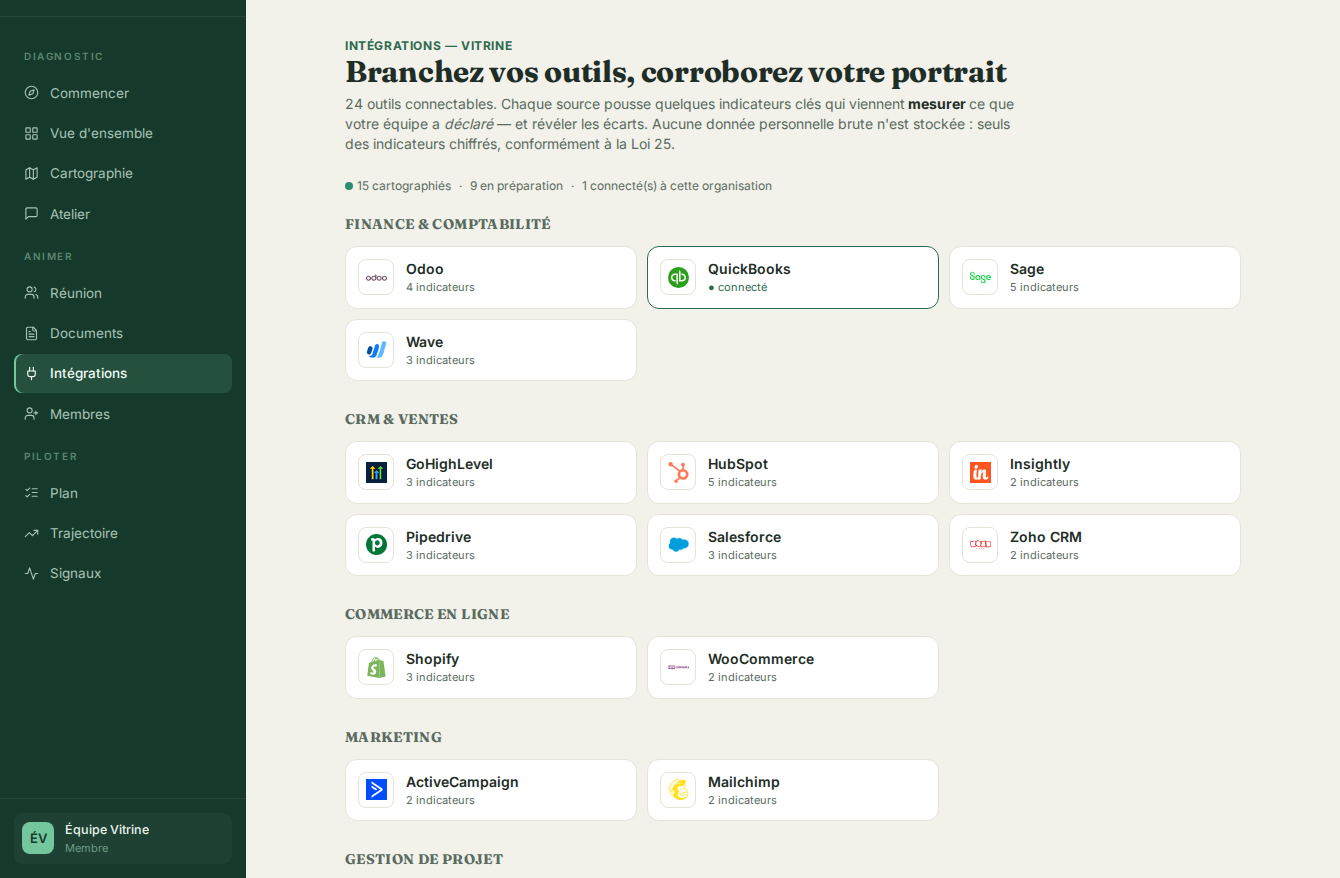Image resolution: width=1340 pixels, height=878 pixels.
Task: Select the Wave integration card
Action: point(491,350)
